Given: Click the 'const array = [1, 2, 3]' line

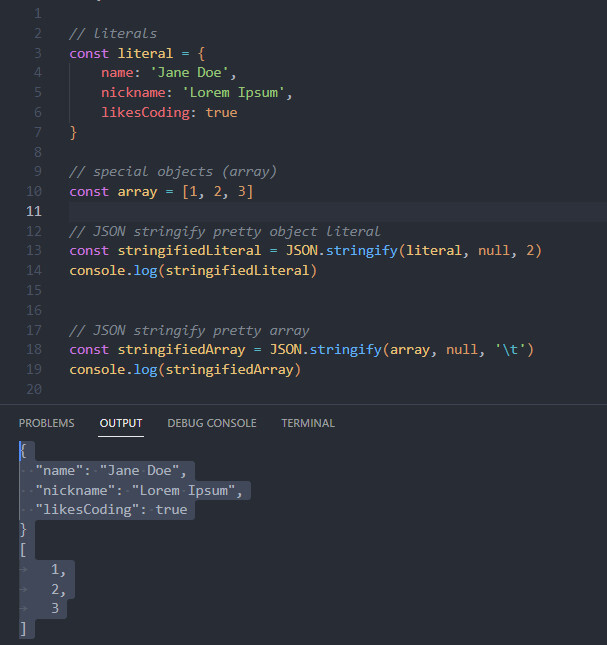Looking at the screenshot, I should pos(161,192).
